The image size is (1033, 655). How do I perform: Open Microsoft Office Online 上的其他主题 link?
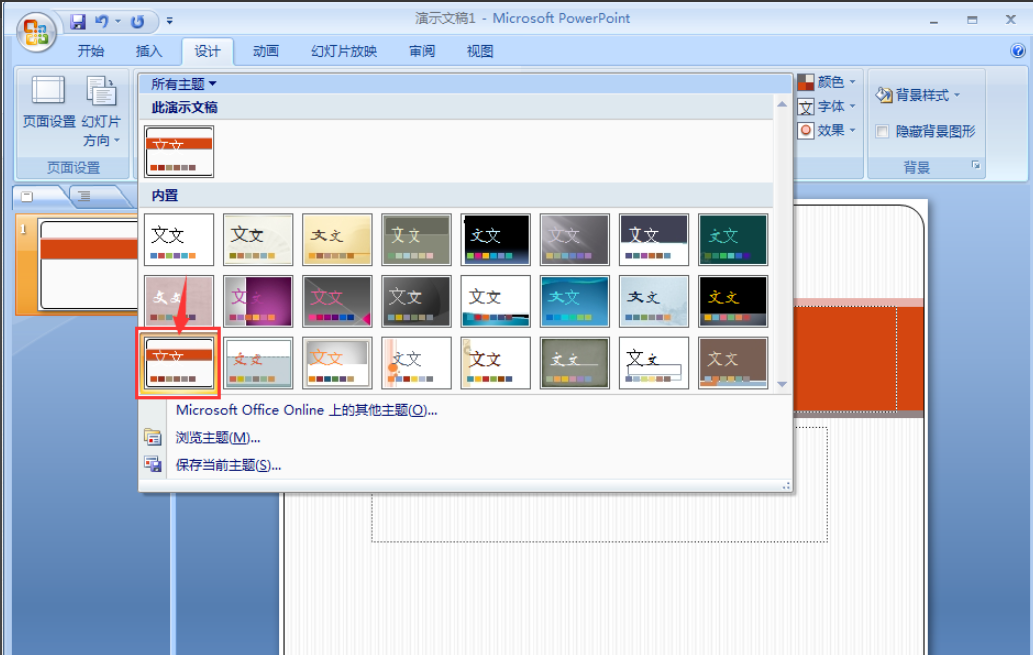click(306, 410)
